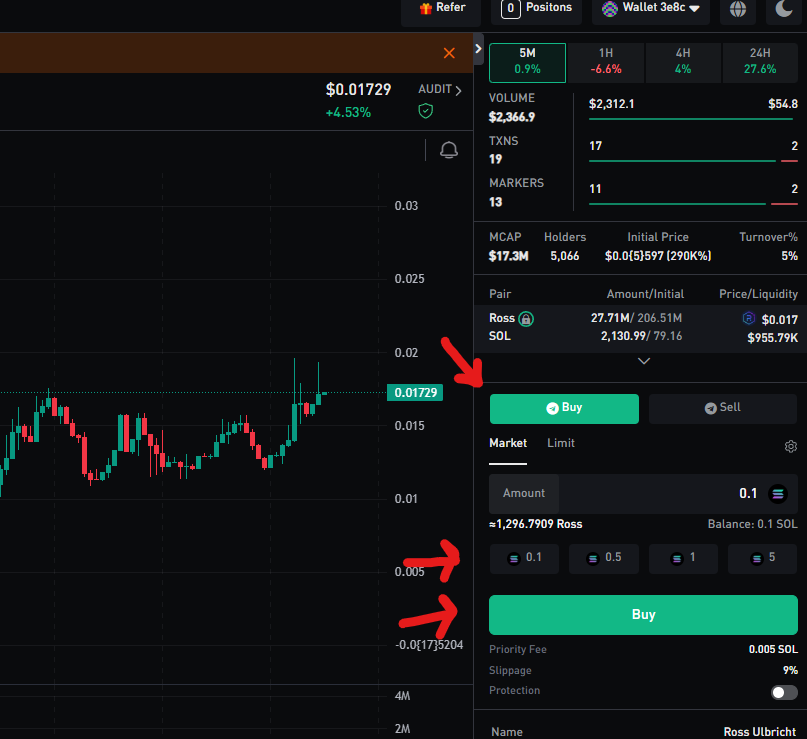Click the price alert bell icon
Screen dimensions: 807x739
pyautogui.click(x=449, y=150)
